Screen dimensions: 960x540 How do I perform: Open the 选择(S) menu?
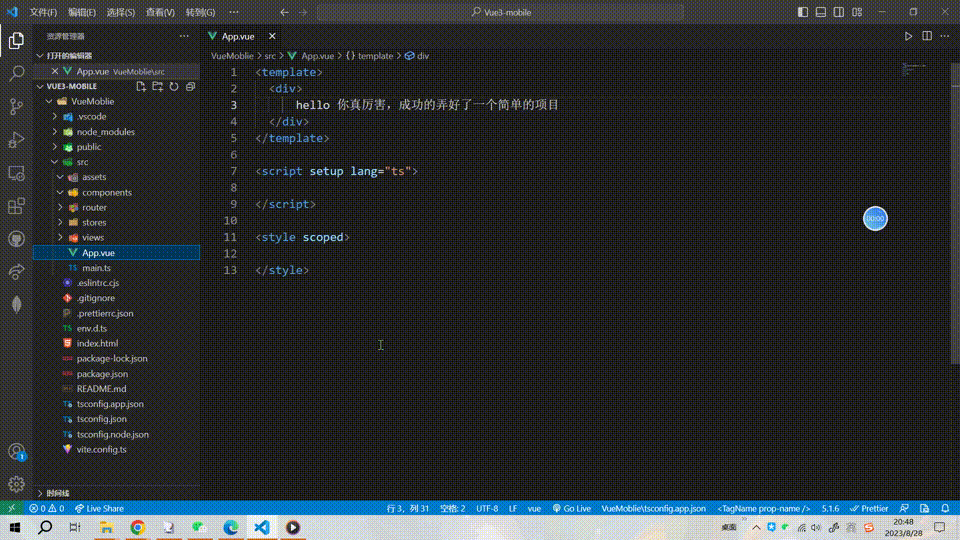[x=121, y=12]
